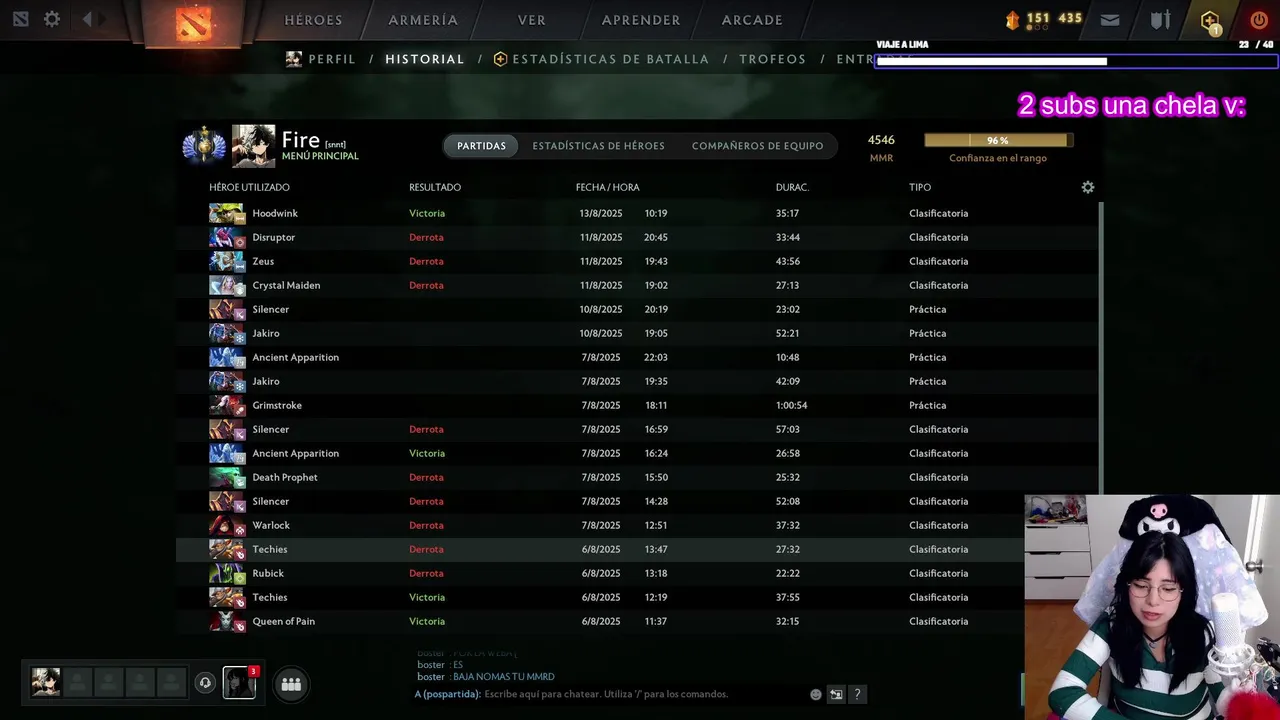This screenshot has height=720, width=1280.
Task: Click the rank confidence 96% bar
Action: coord(998,141)
